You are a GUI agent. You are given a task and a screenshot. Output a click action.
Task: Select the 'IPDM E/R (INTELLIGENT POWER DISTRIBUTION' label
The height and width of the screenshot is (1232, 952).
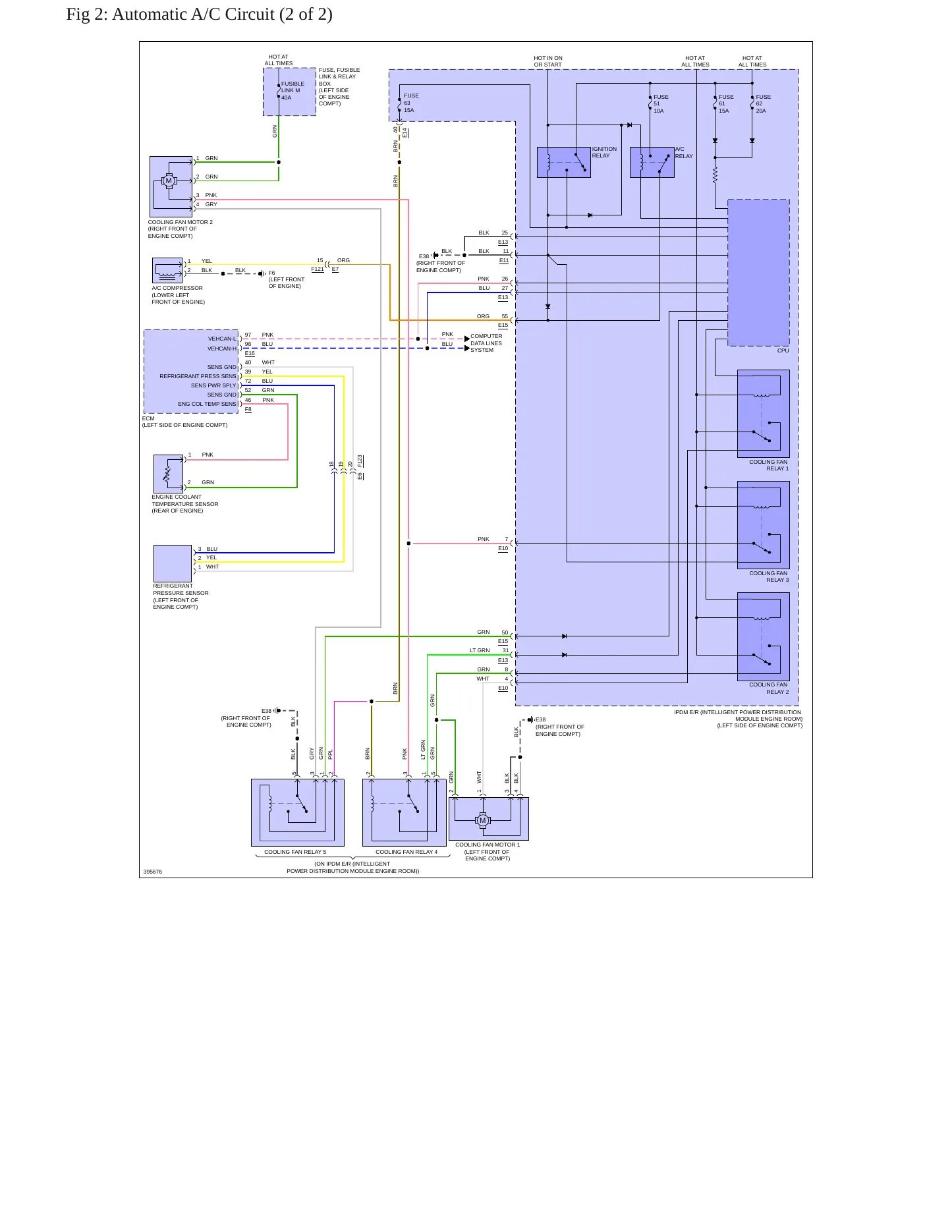737,712
